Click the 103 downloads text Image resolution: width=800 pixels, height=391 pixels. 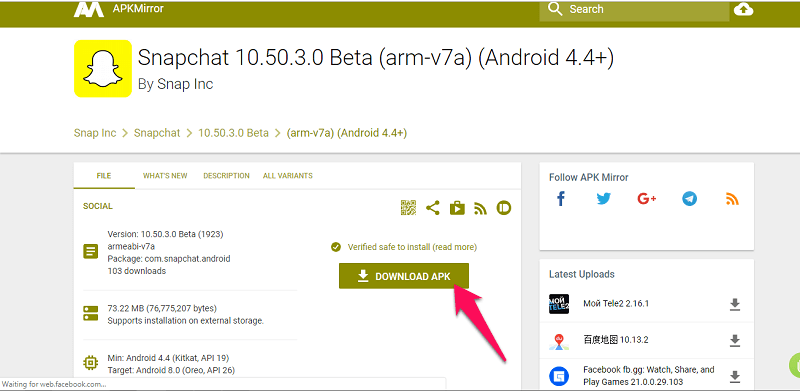(x=137, y=271)
